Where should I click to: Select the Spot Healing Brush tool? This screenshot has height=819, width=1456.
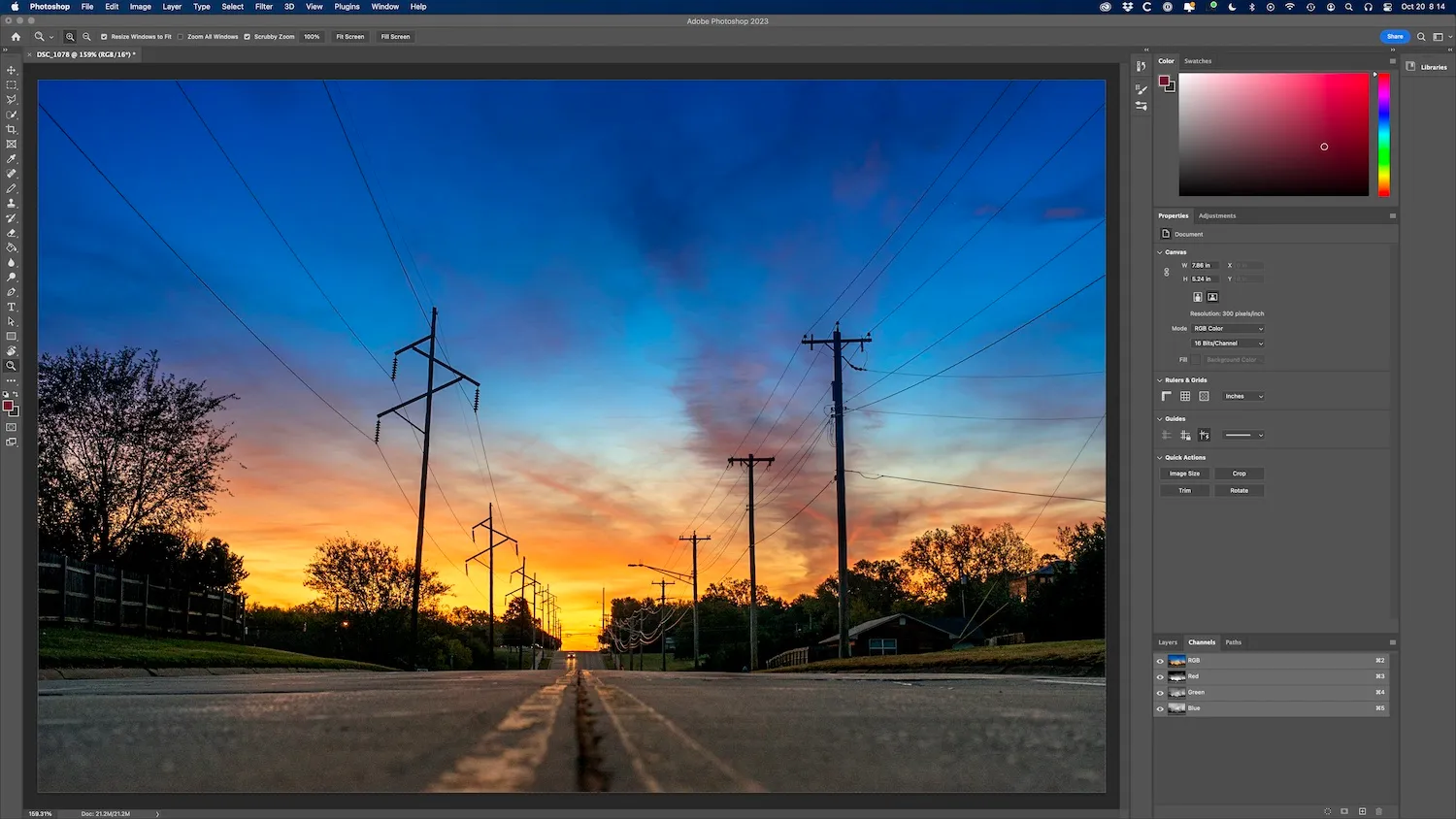(12, 174)
